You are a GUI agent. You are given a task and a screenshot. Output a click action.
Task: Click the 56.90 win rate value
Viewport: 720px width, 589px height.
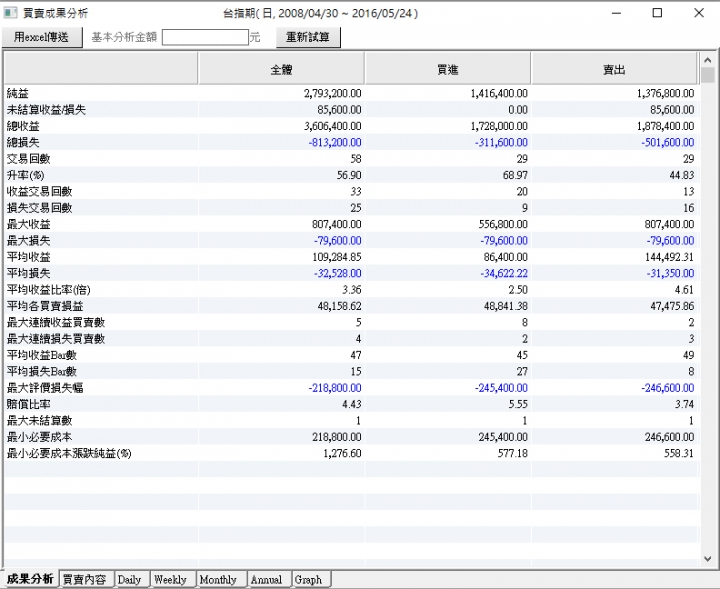point(349,175)
